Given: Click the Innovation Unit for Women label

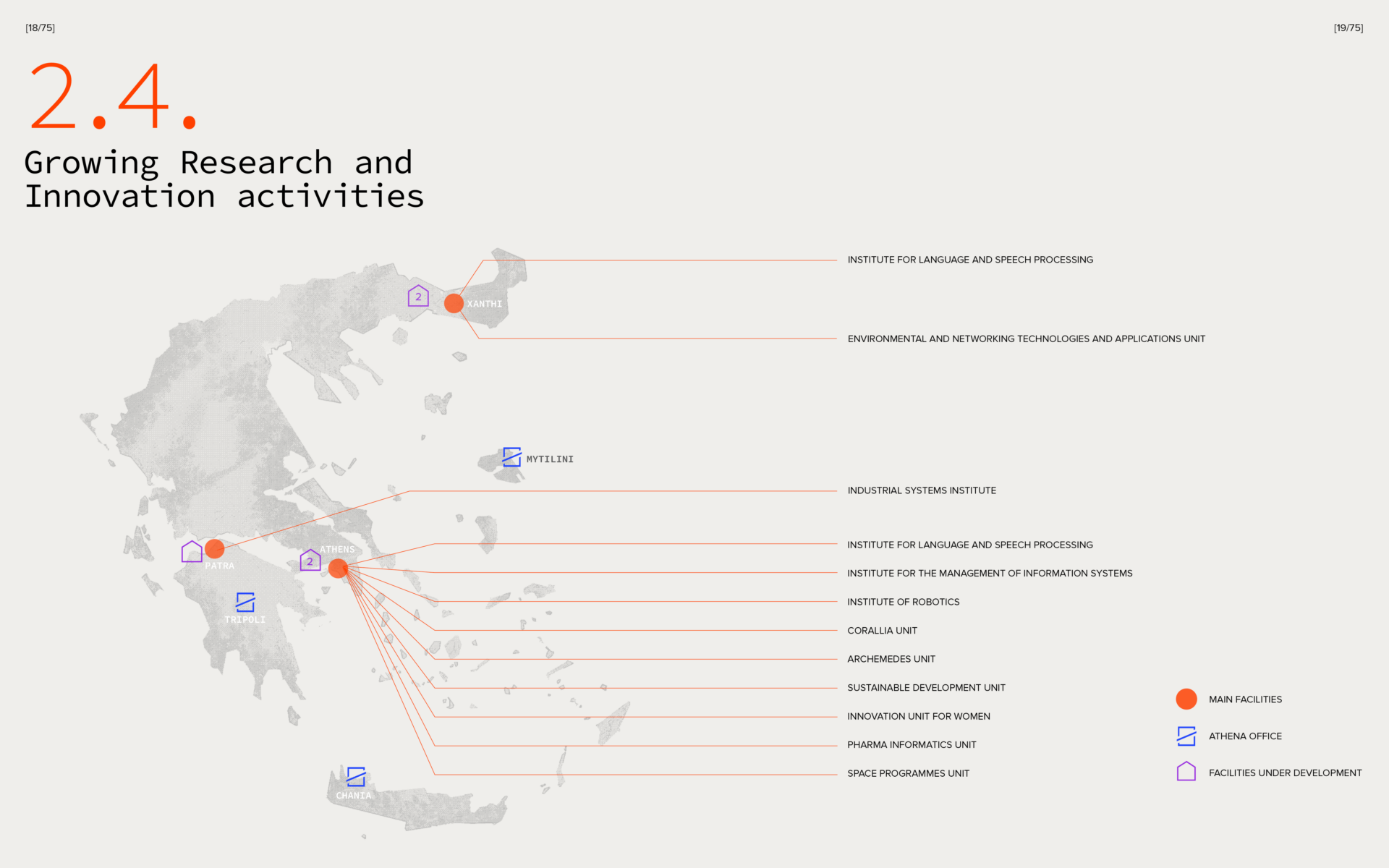Looking at the screenshot, I should point(918,716).
